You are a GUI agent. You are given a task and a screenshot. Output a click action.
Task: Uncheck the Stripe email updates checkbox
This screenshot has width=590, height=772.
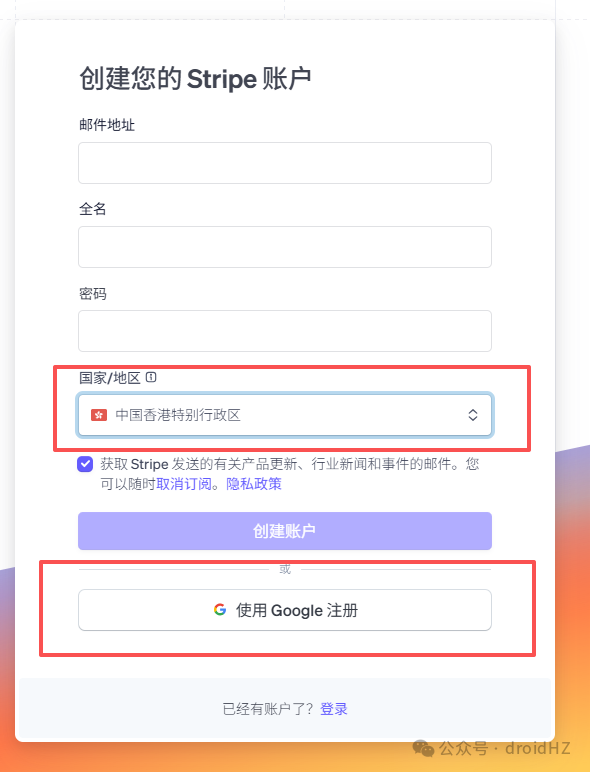tap(85, 464)
